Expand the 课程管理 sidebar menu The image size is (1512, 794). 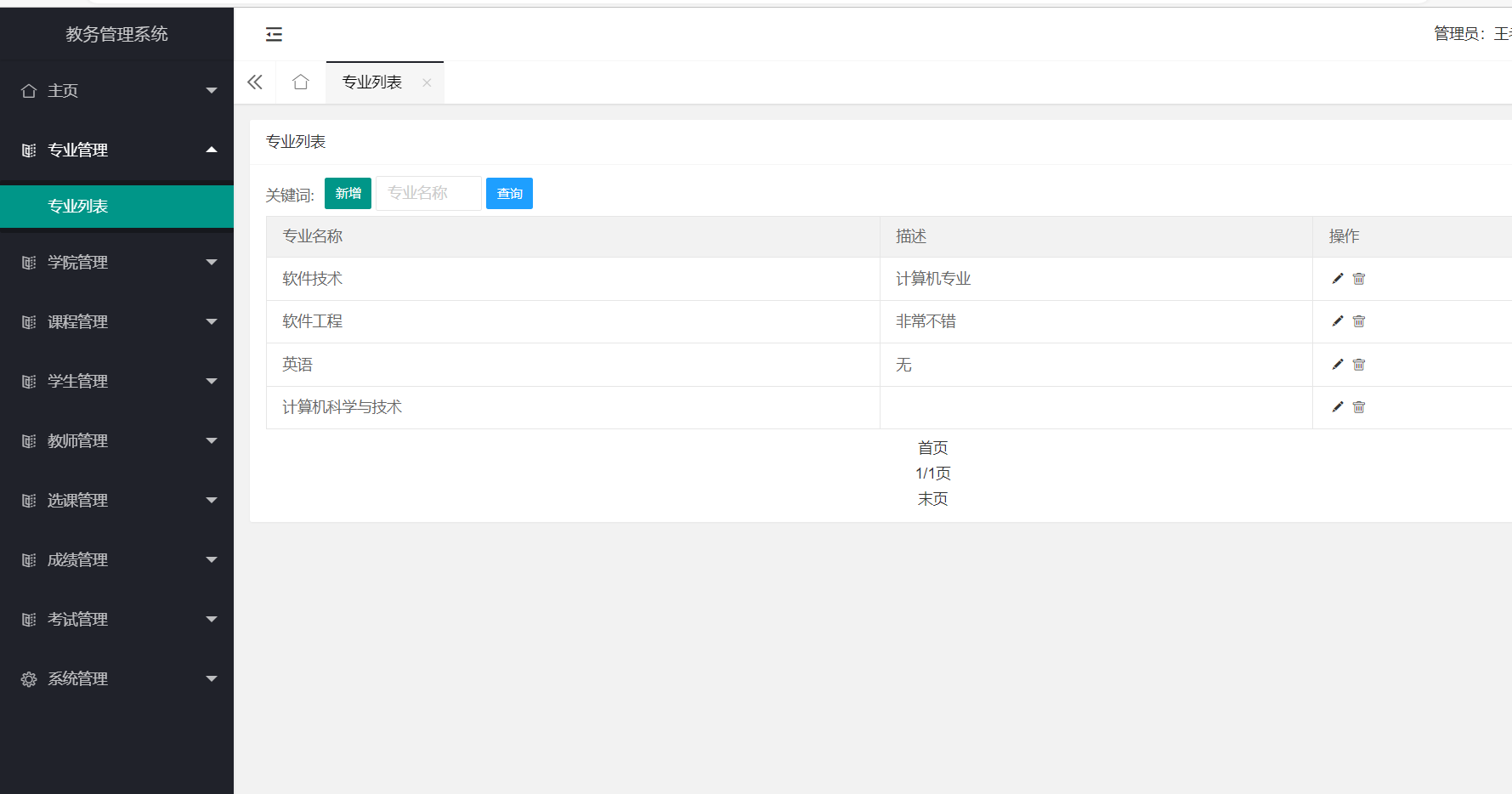point(116,322)
